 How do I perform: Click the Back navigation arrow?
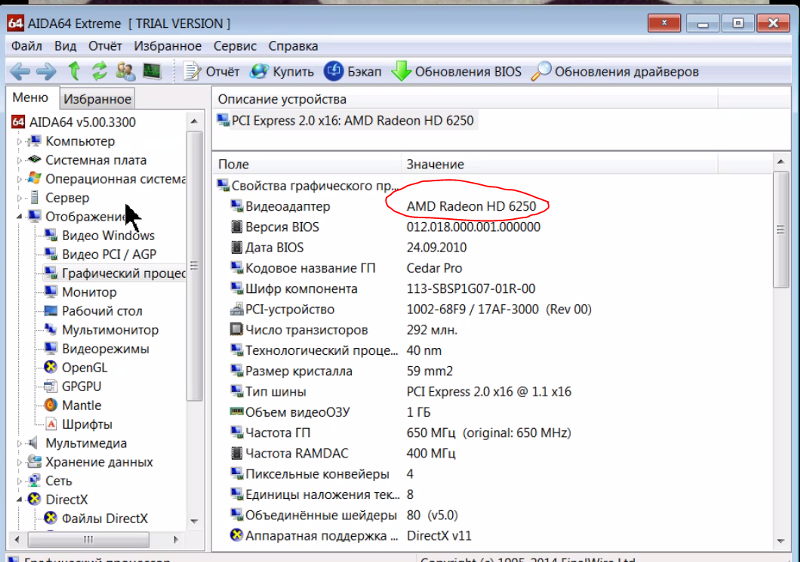pyautogui.click(x=20, y=71)
